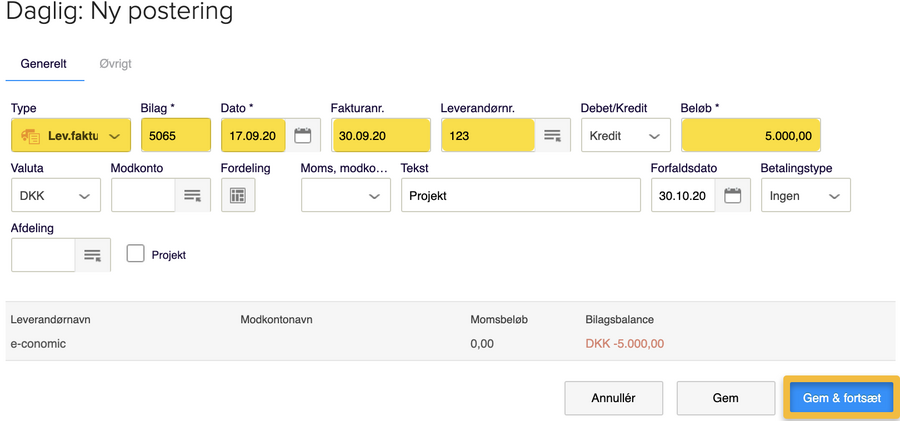Screen dimensions: 900x421
Task: Open the Dato calendar picker
Action: click(303, 135)
